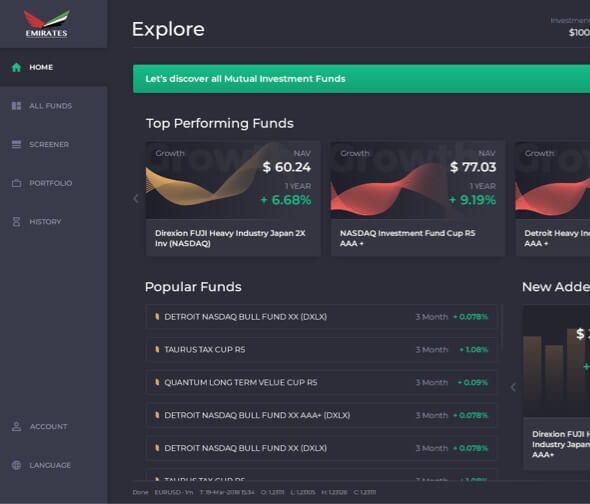Select TAURUS TAX CUP RS fund row
This screenshot has width=590, height=504.
[x=321, y=349]
